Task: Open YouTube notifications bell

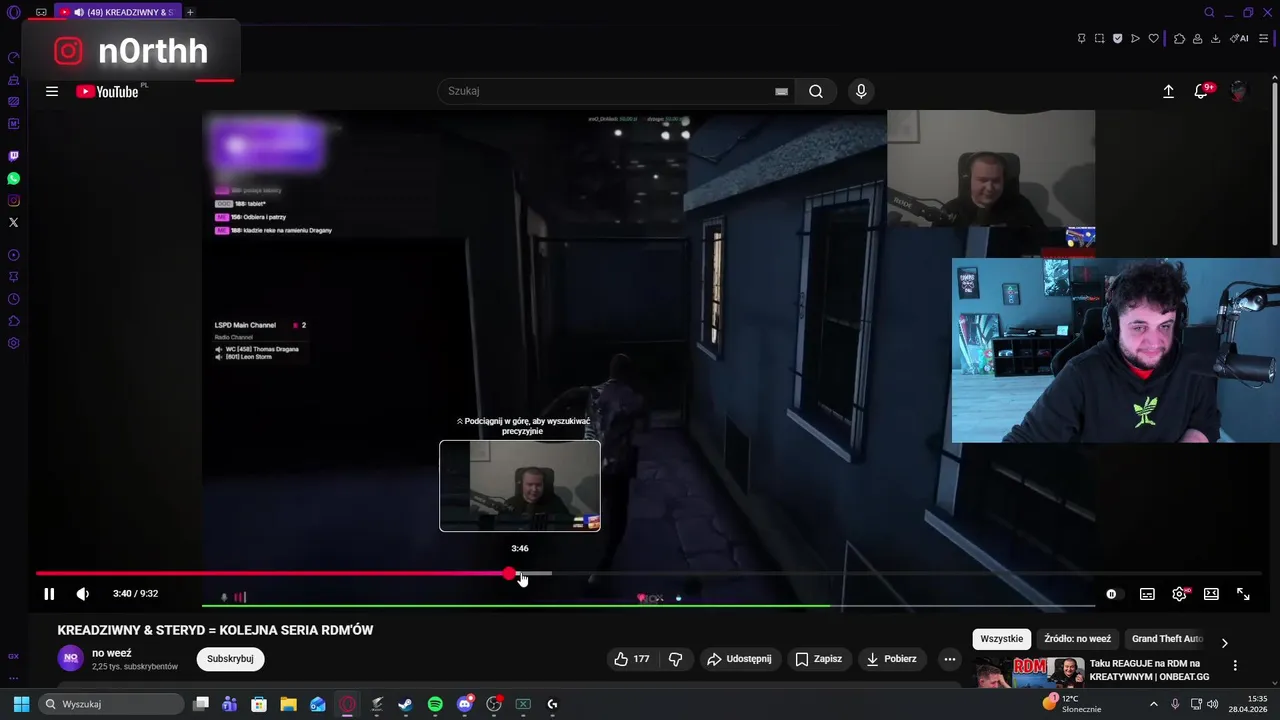Action: pos(1201,91)
